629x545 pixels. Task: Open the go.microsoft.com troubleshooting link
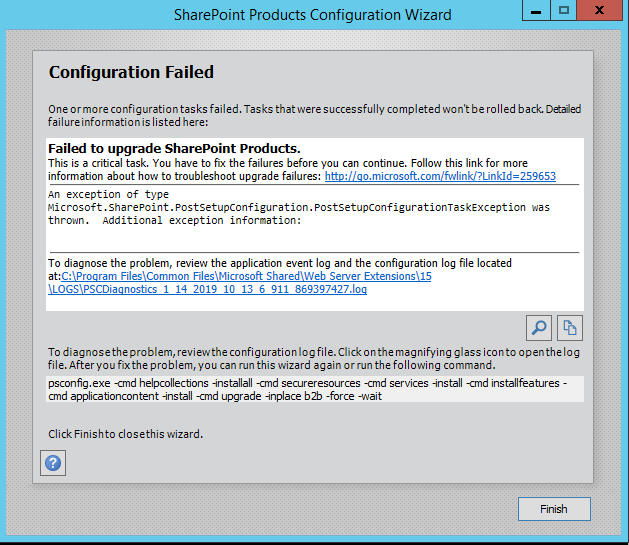tap(440, 176)
